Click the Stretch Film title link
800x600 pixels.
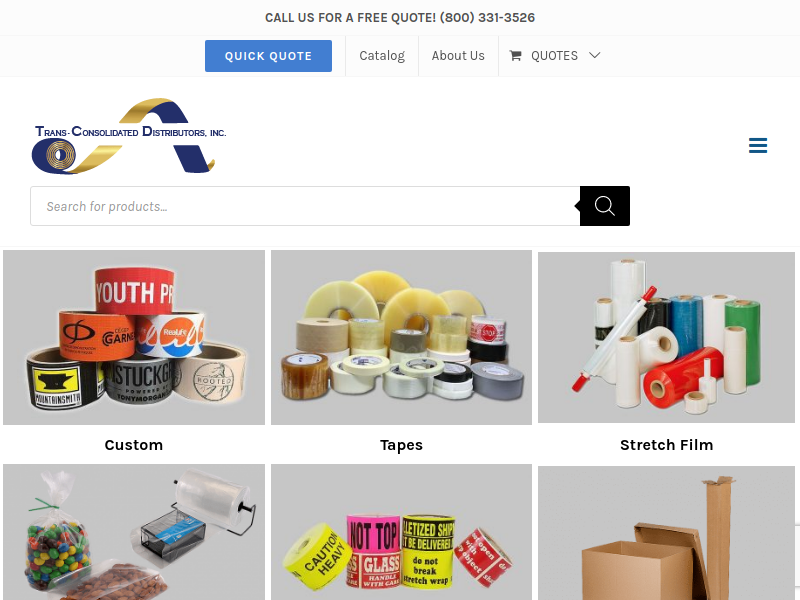[x=666, y=445]
